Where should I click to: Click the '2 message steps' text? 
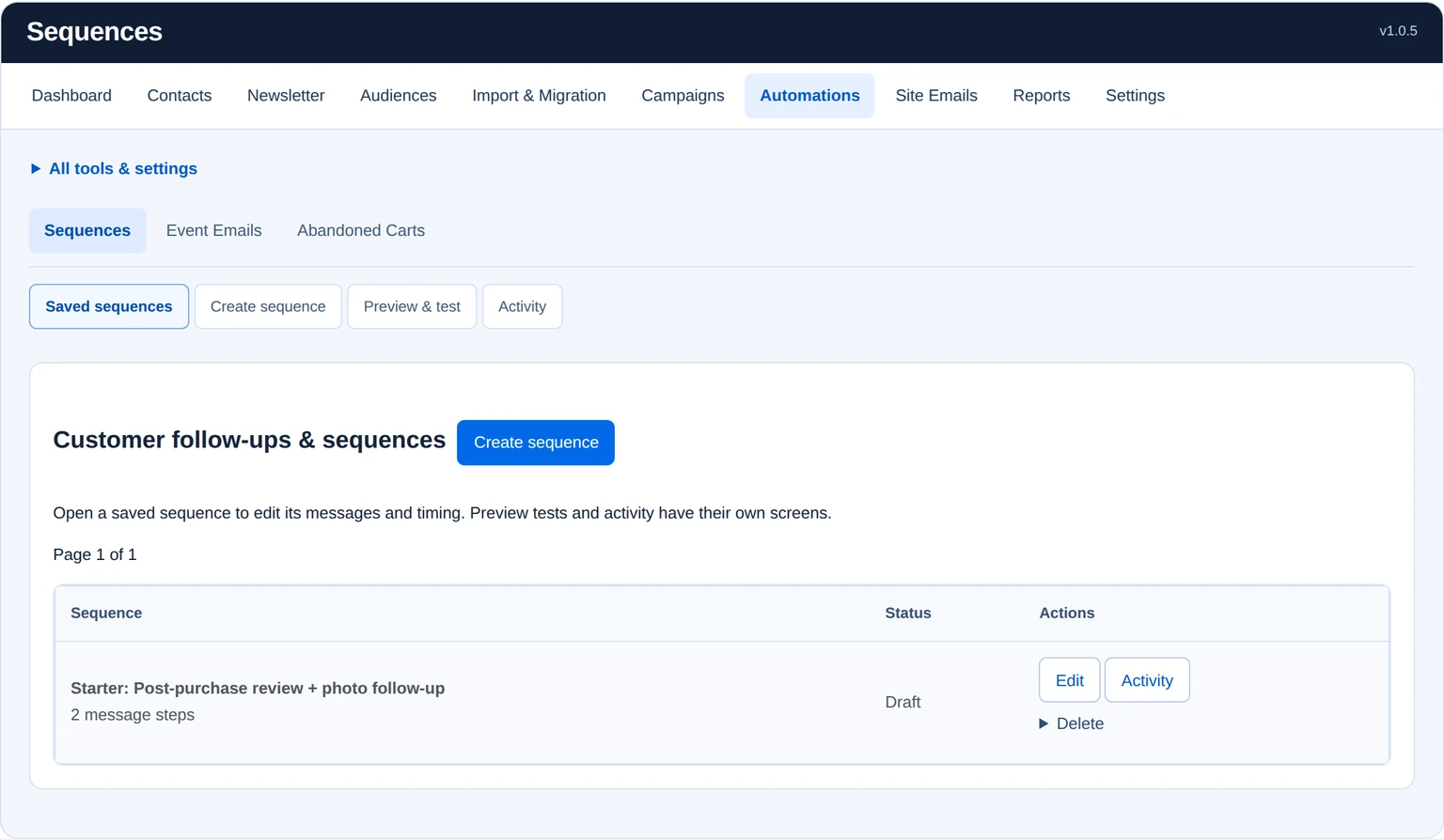coord(133,715)
